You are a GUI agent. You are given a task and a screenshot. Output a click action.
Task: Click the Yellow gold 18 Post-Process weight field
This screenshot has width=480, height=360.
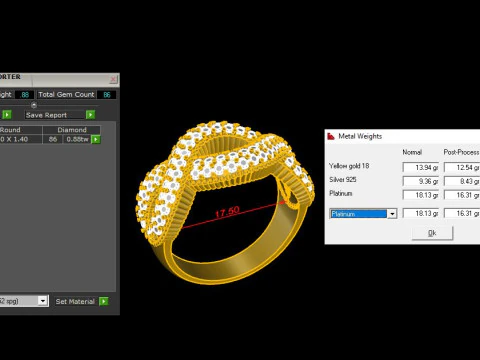point(462,167)
